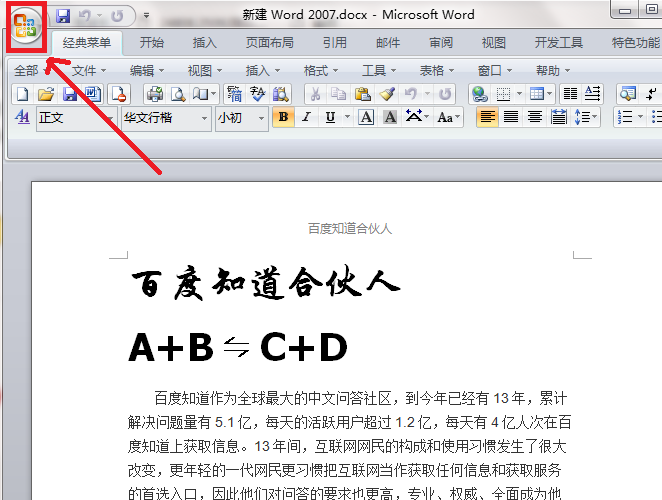The image size is (662, 500).
Task: Toggle character border A
Action: pos(366,117)
